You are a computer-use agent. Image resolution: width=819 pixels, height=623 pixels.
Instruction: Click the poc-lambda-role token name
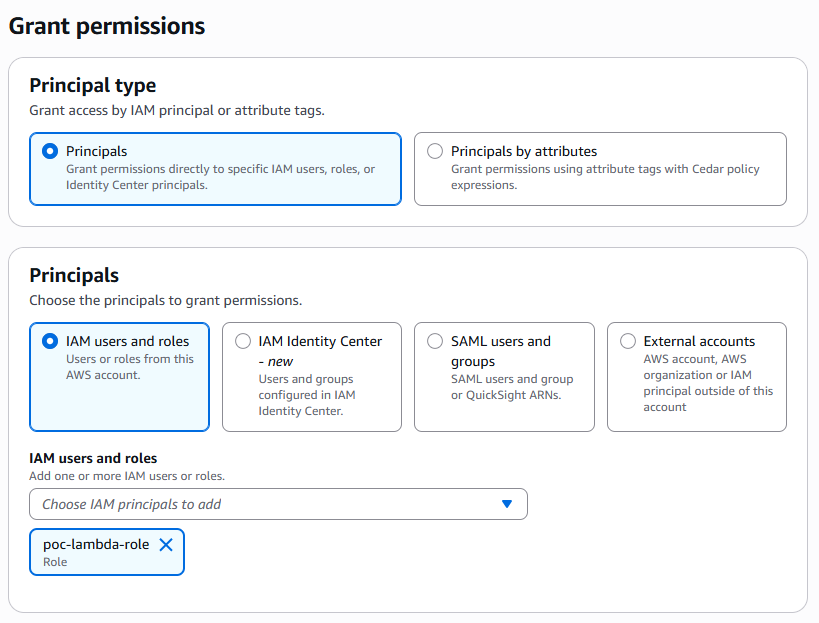tap(96, 544)
